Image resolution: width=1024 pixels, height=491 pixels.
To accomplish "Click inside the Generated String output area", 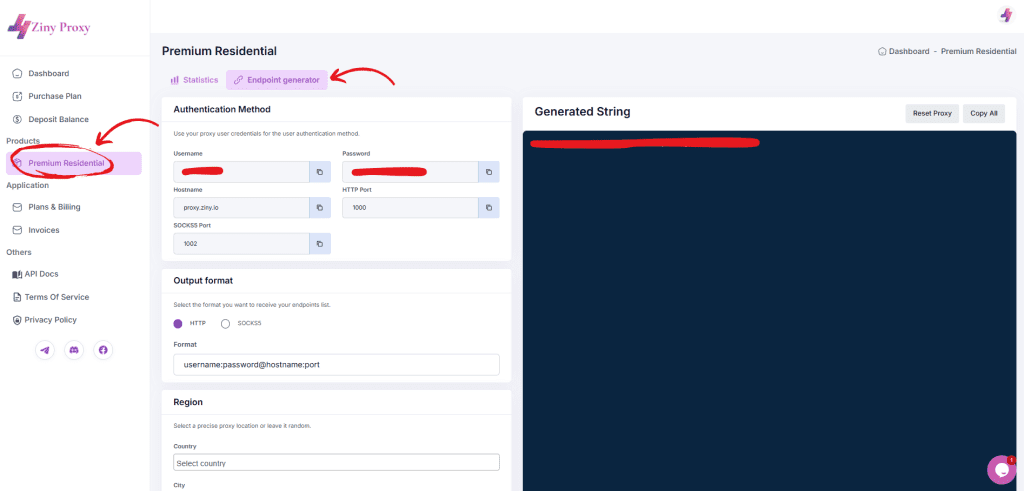I will [769, 311].
